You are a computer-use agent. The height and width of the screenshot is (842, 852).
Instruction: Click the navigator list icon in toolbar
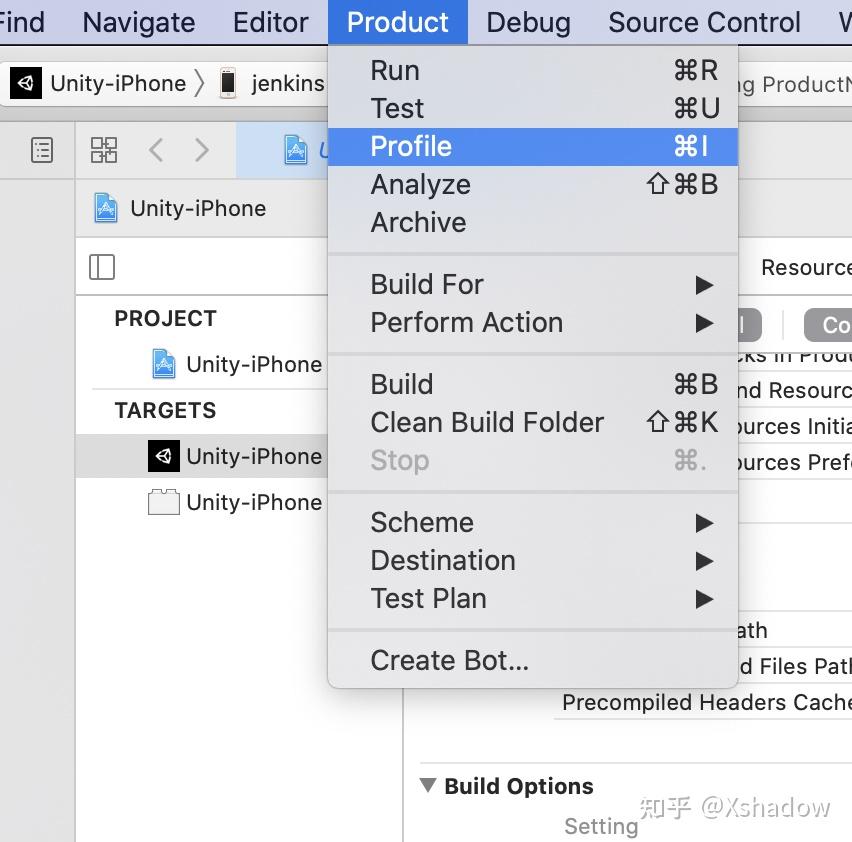[x=42, y=150]
